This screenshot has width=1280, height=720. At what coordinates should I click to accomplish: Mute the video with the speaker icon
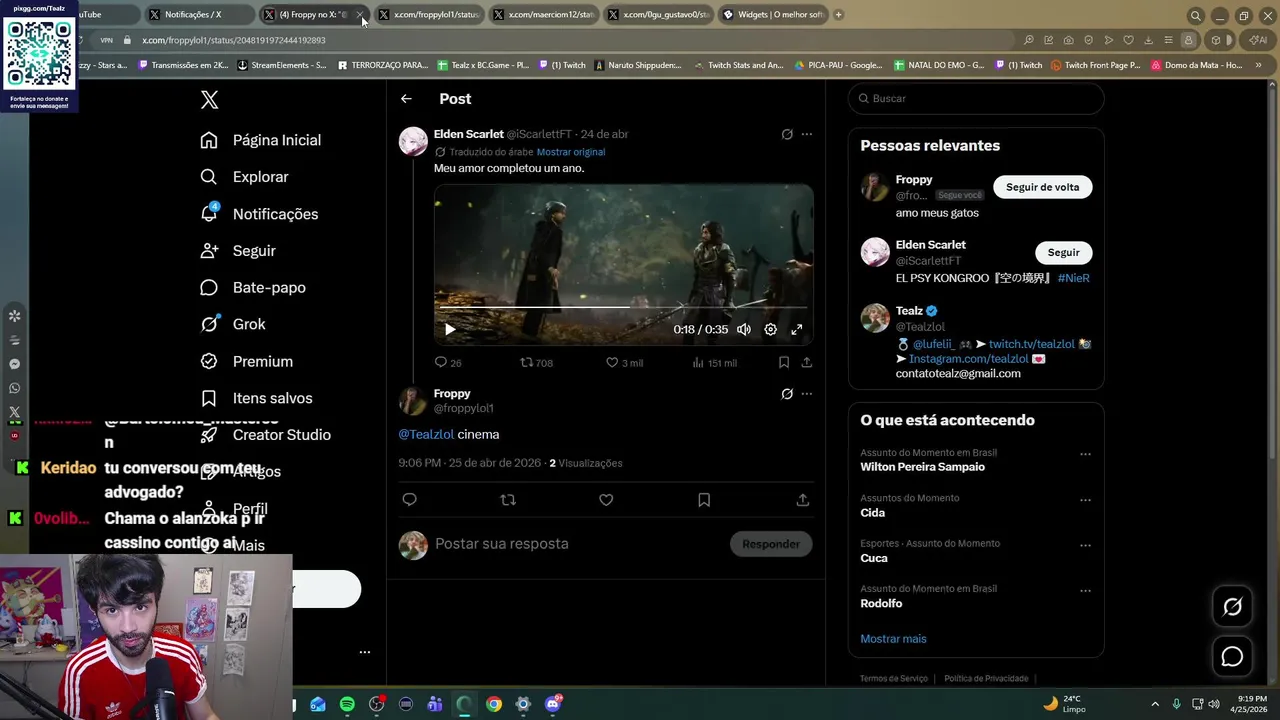744,329
